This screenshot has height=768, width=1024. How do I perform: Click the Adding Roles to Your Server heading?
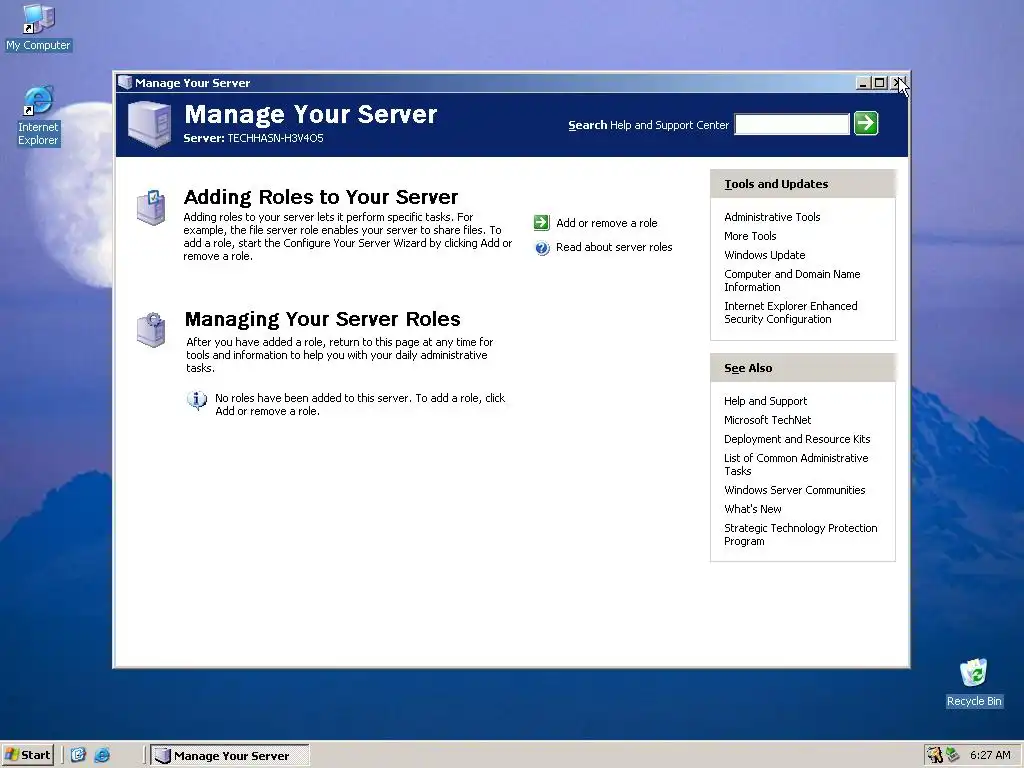(321, 197)
